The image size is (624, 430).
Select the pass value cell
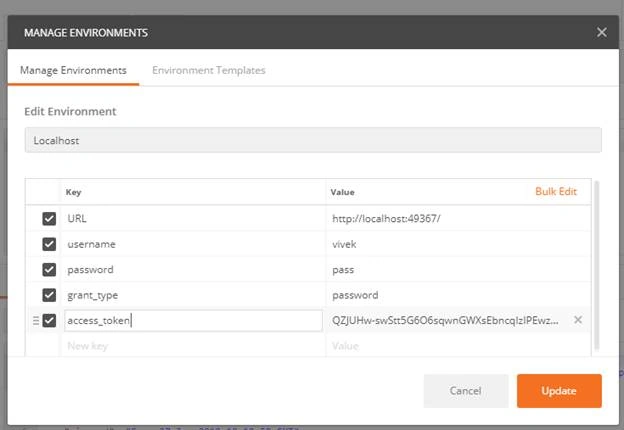point(458,269)
